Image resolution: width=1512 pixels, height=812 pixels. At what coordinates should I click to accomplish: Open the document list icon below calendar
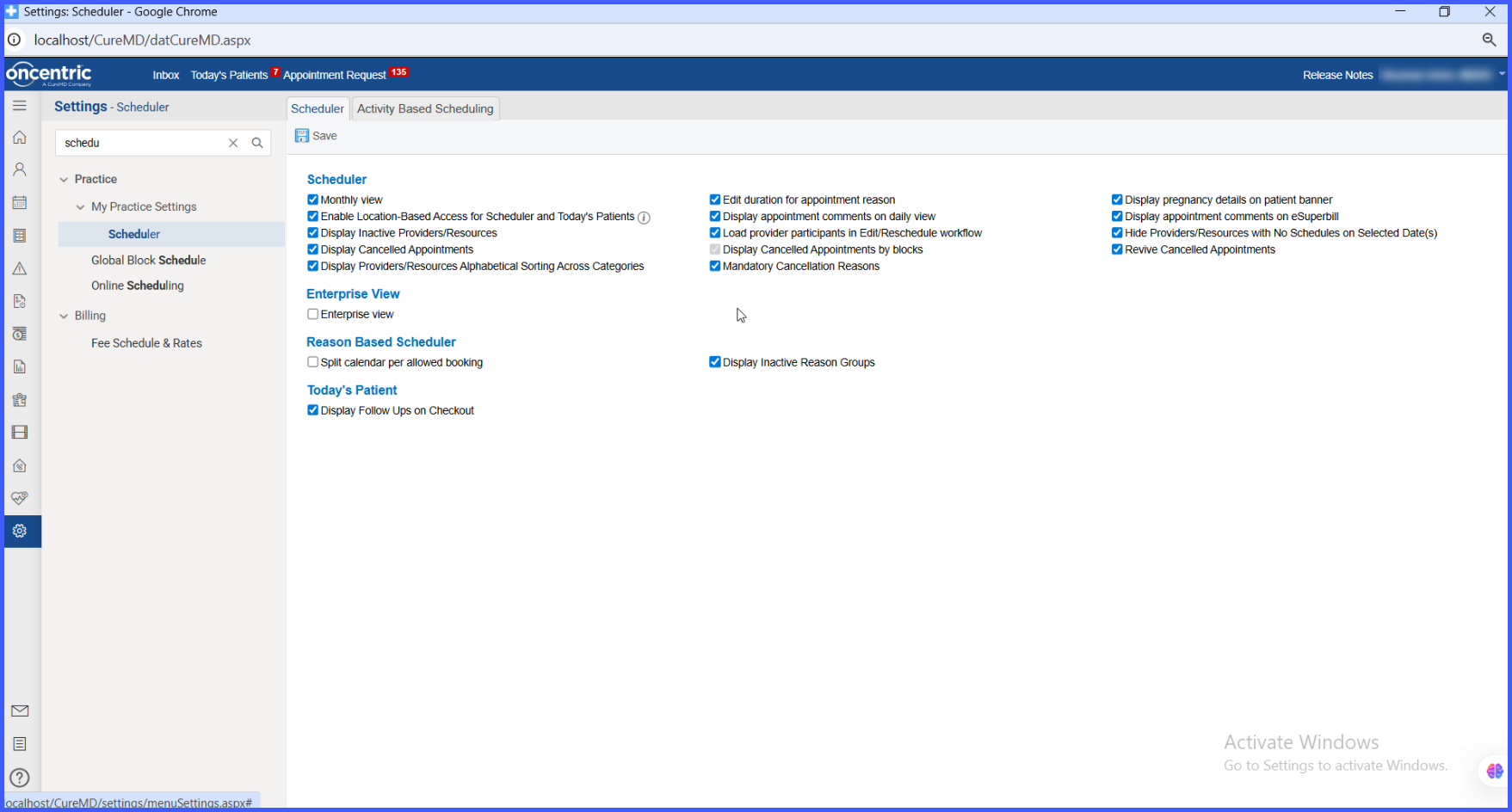click(x=20, y=236)
